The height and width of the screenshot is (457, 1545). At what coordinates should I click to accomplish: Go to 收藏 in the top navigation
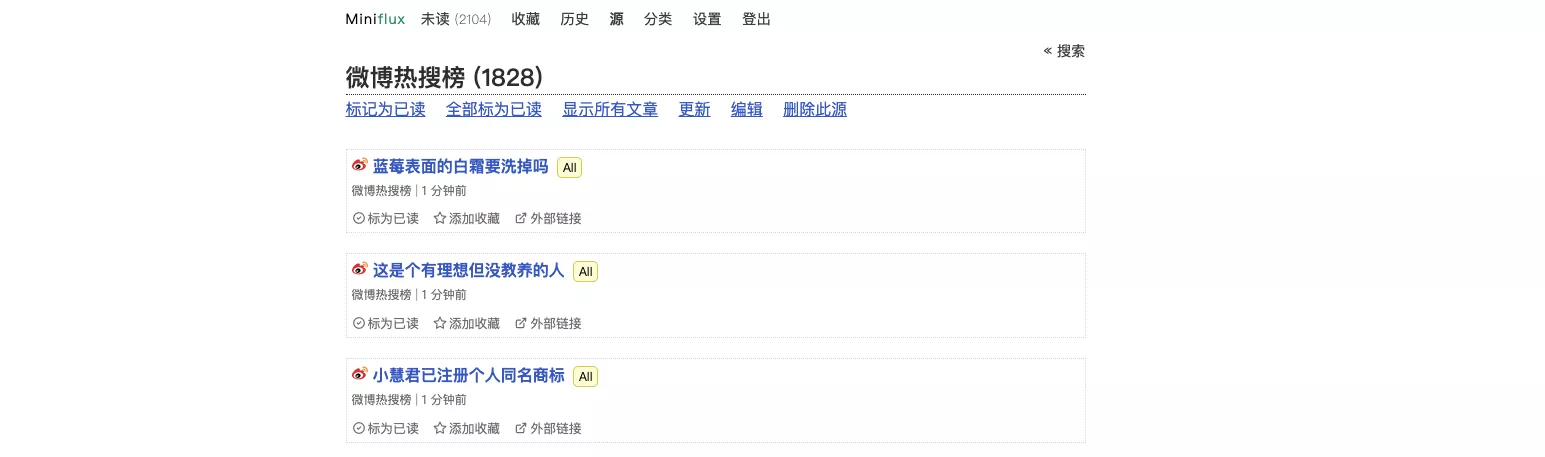point(525,19)
